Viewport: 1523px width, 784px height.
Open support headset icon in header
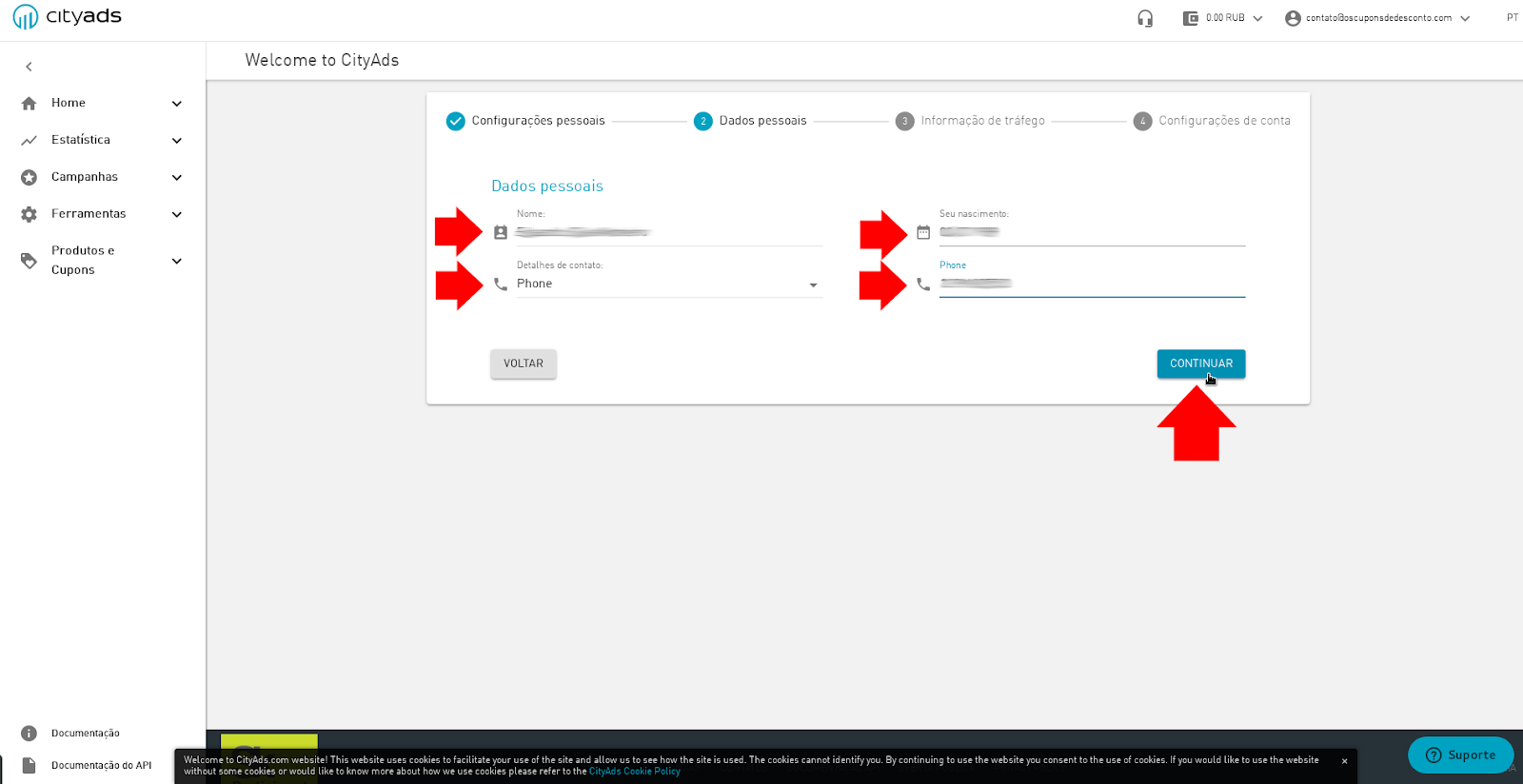click(1145, 18)
